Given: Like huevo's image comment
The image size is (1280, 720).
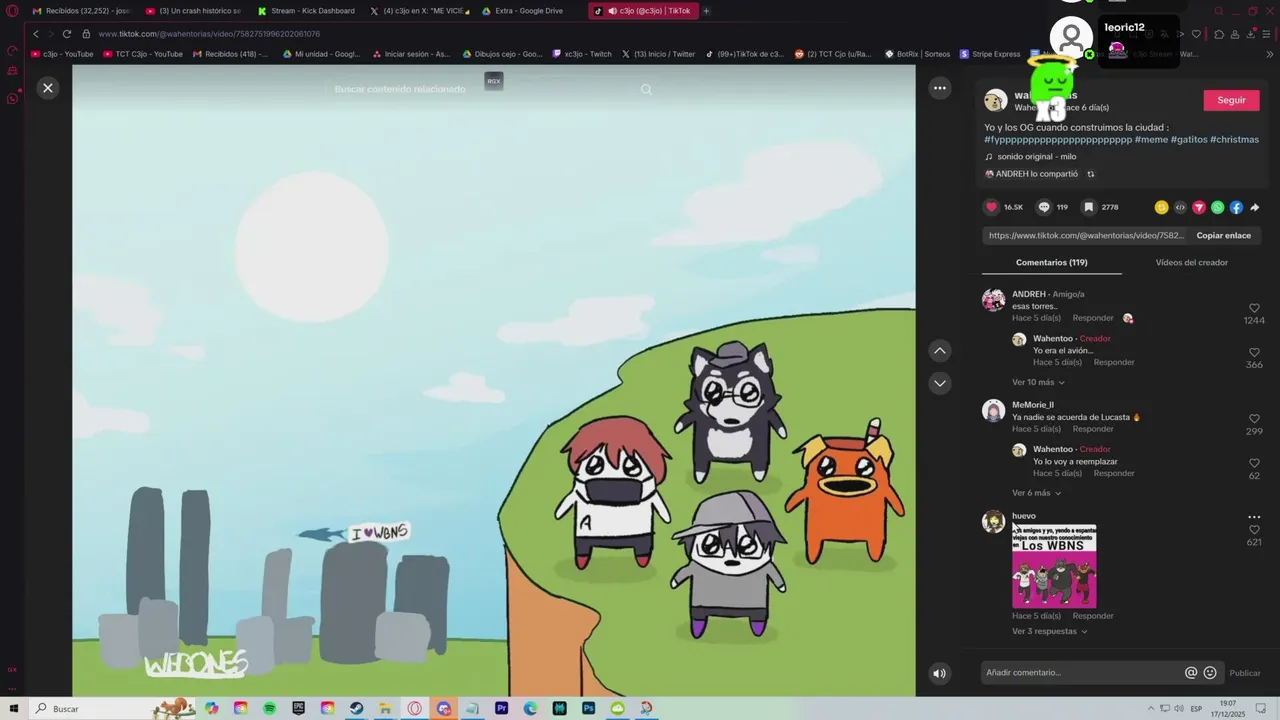Looking at the screenshot, I should pos(1254,530).
